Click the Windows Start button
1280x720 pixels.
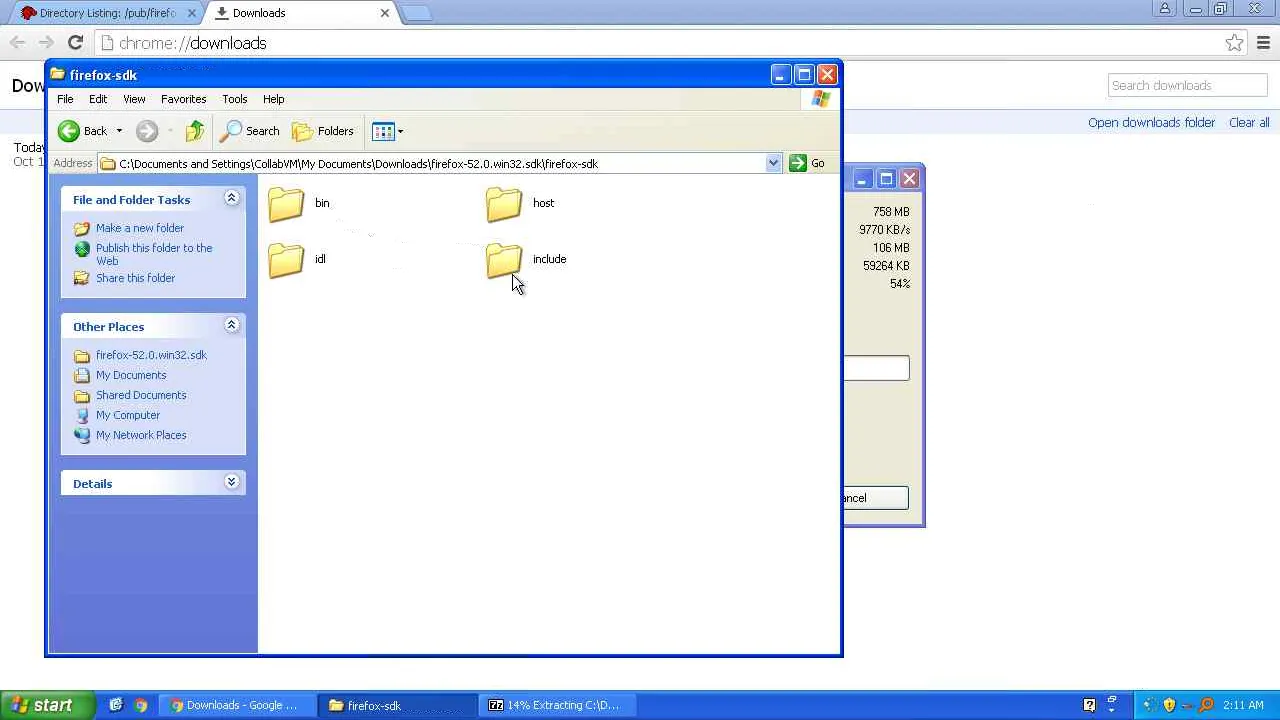point(47,705)
